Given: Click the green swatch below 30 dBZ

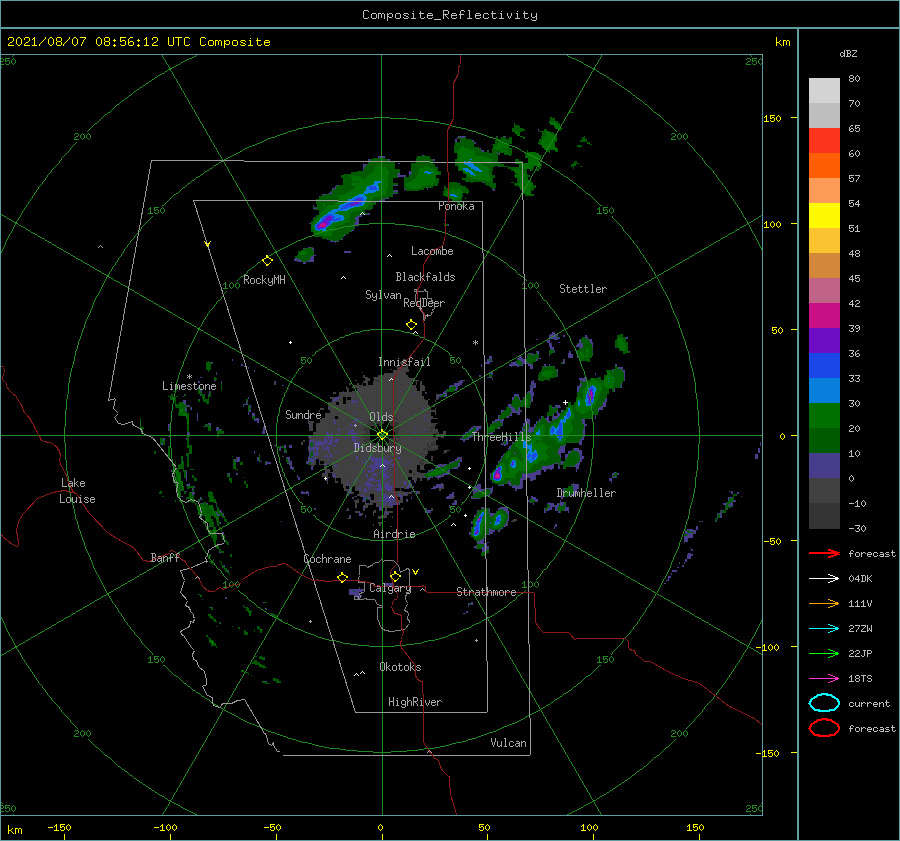Looking at the screenshot, I should pos(824,416).
